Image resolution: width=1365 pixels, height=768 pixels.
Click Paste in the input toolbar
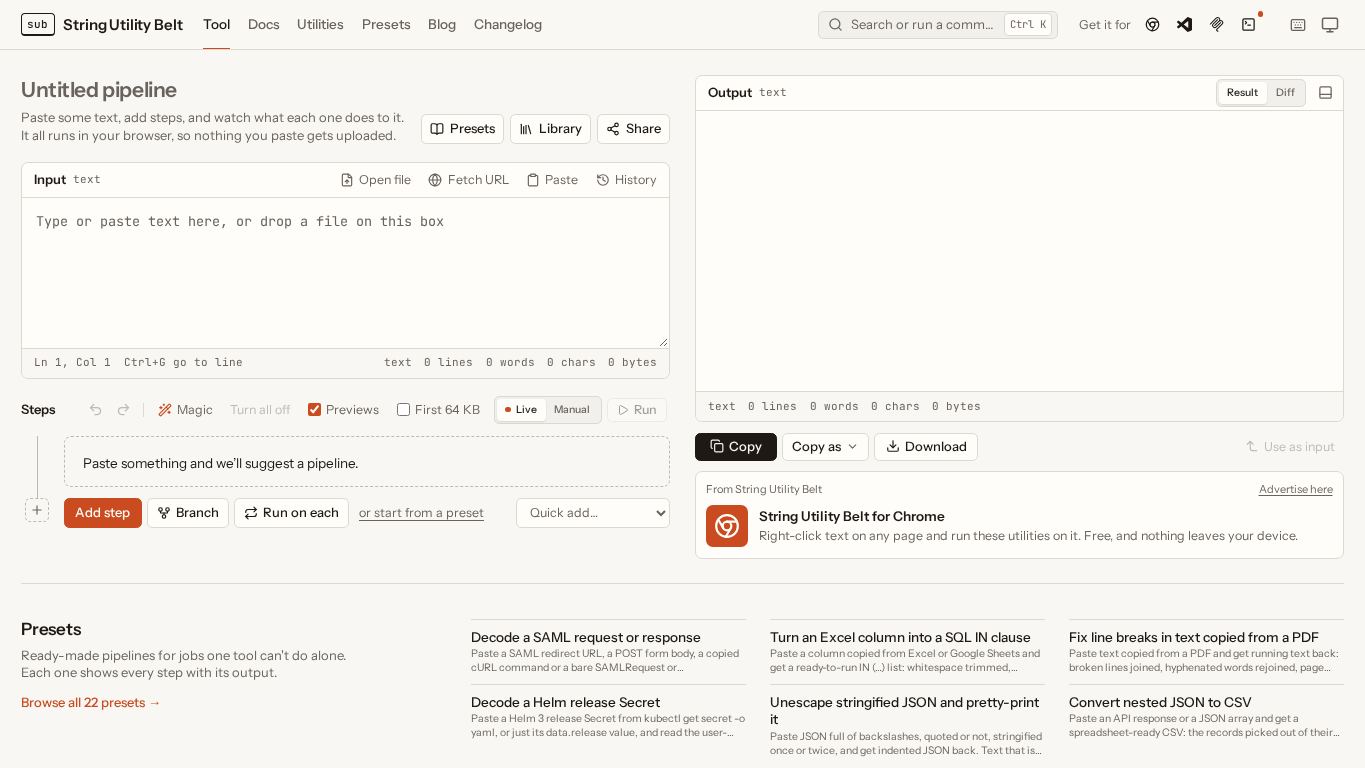point(552,180)
